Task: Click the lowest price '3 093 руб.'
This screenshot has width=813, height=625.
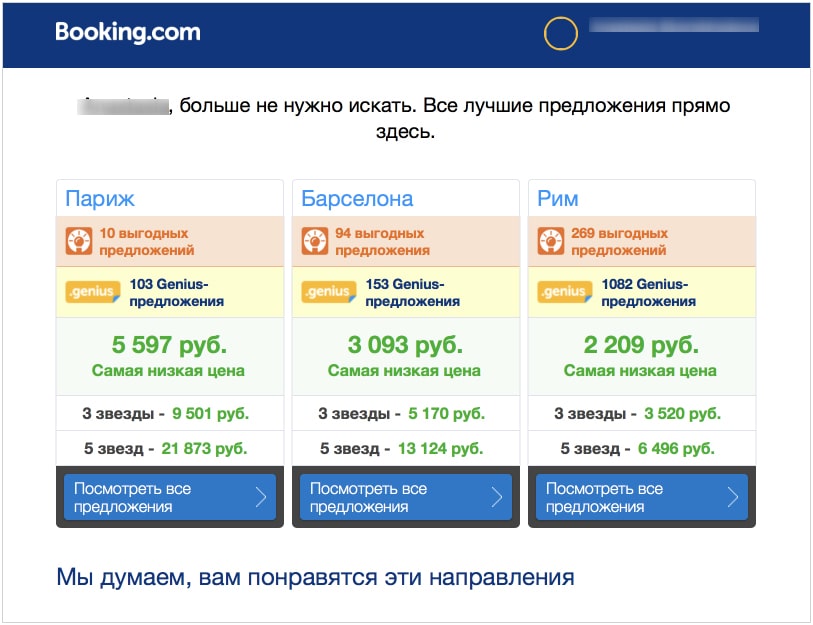Action: pyautogui.click(x=405, y=345)
